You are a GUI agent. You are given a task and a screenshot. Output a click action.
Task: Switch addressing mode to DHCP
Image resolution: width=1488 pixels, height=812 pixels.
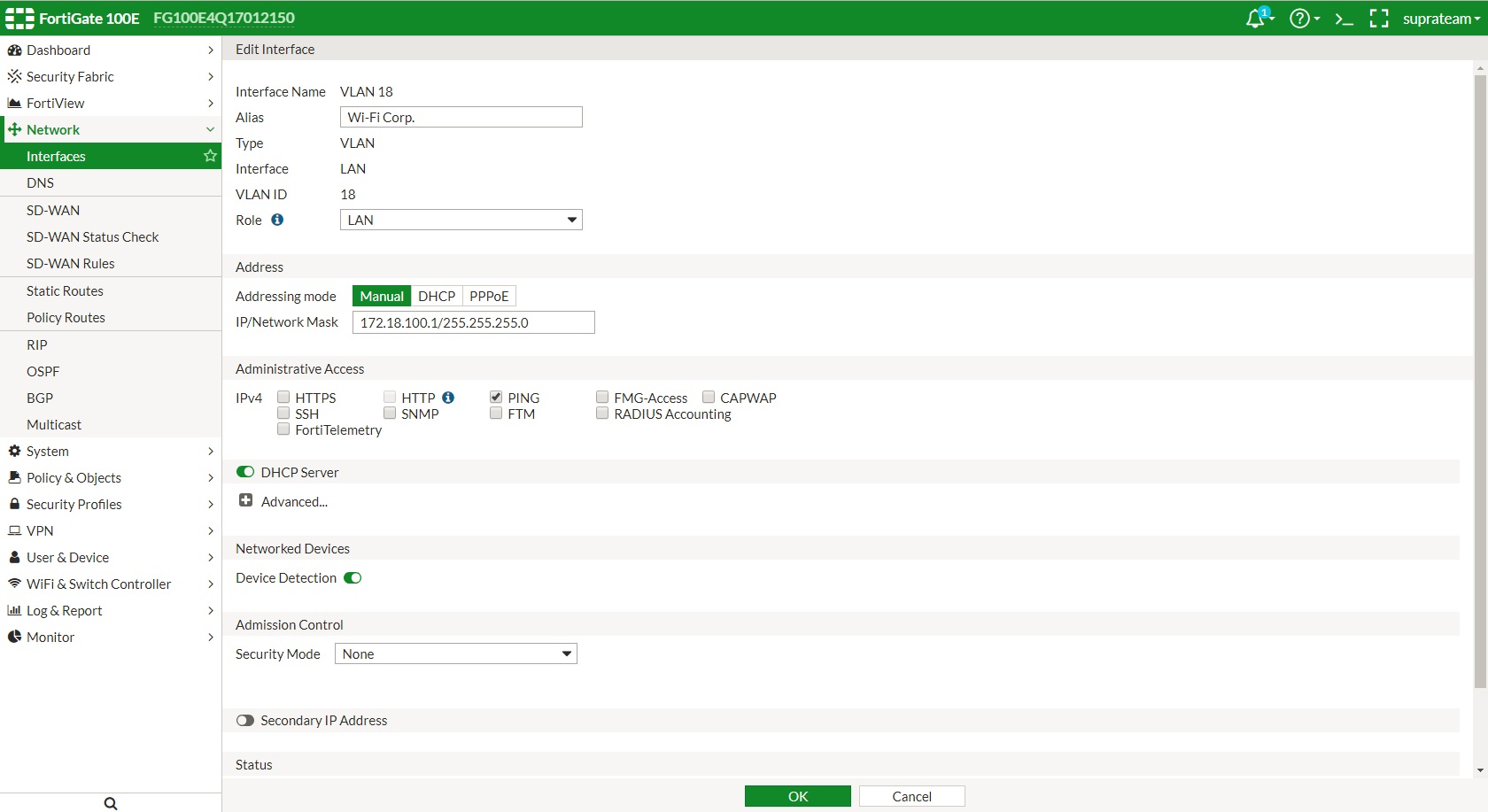tap(437, 296)
